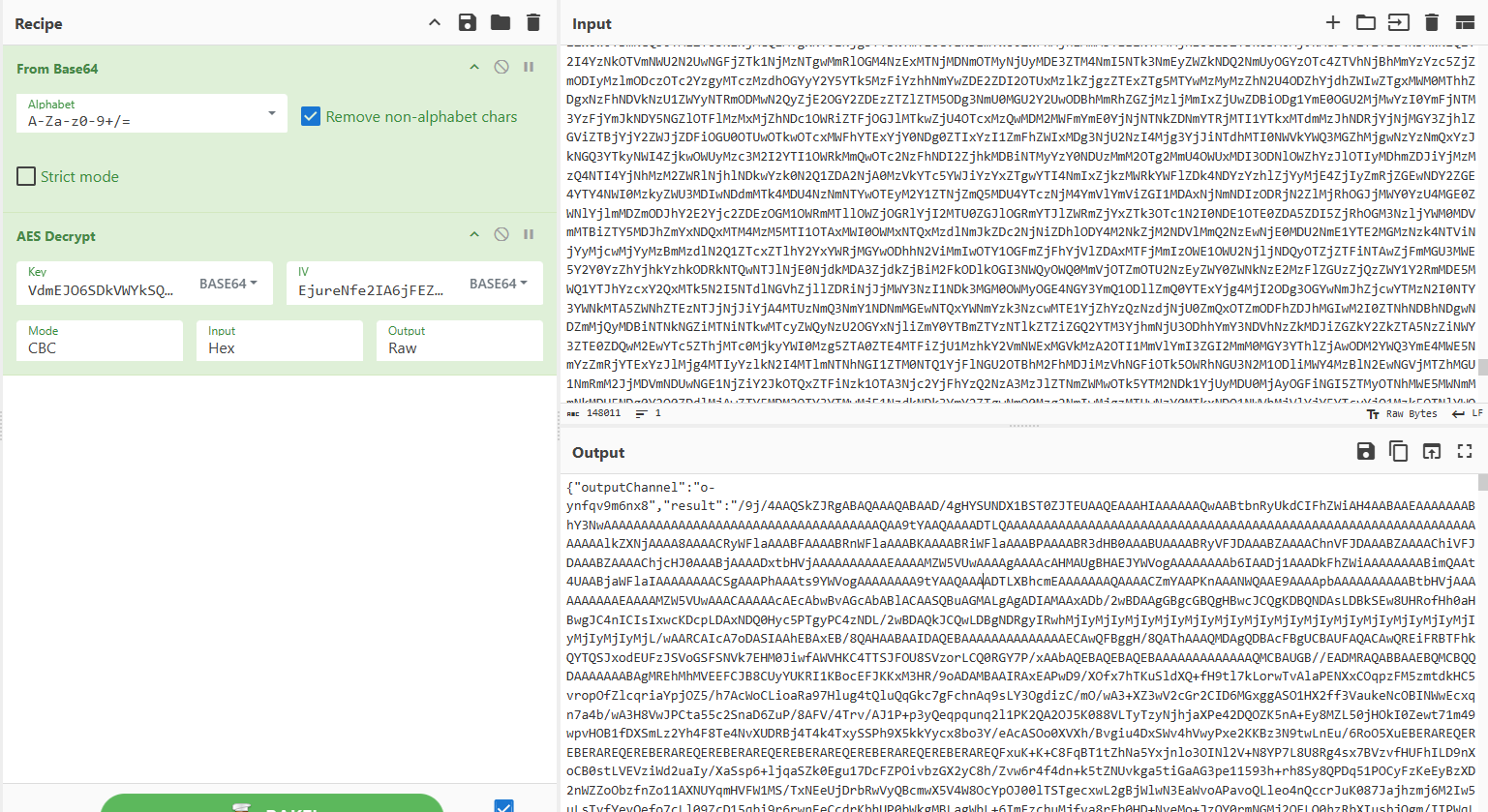Image resolution: width=1488 pixels, height=812 pixels.
Task: Select the AES Mode CBC field
Action: 99,341
